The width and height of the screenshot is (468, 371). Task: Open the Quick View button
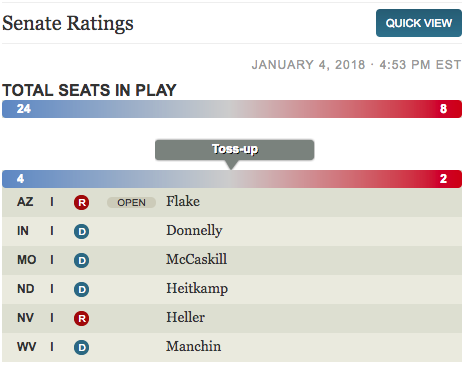click(419, 23)
